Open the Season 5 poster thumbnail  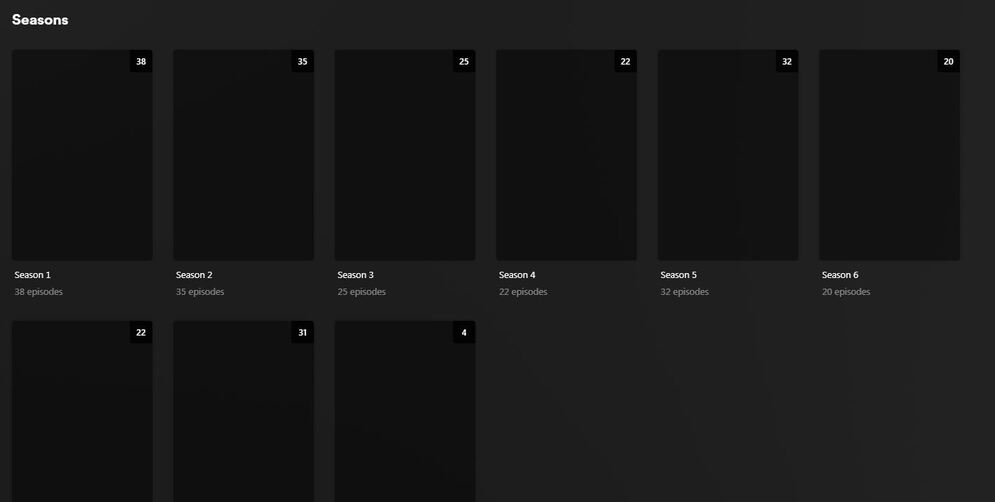pyautogui.click(x=728, y=155)
